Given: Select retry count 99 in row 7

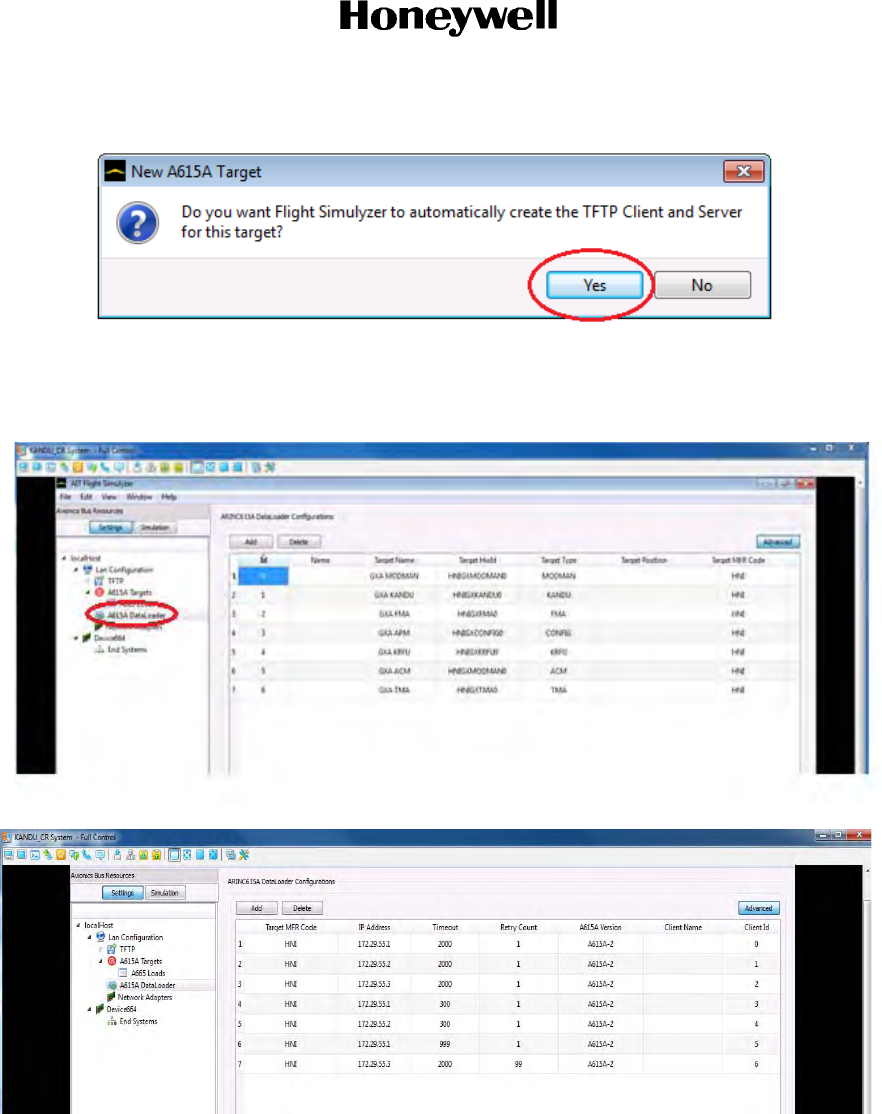Looking at the screenshot, I should tap(518, 1064).
